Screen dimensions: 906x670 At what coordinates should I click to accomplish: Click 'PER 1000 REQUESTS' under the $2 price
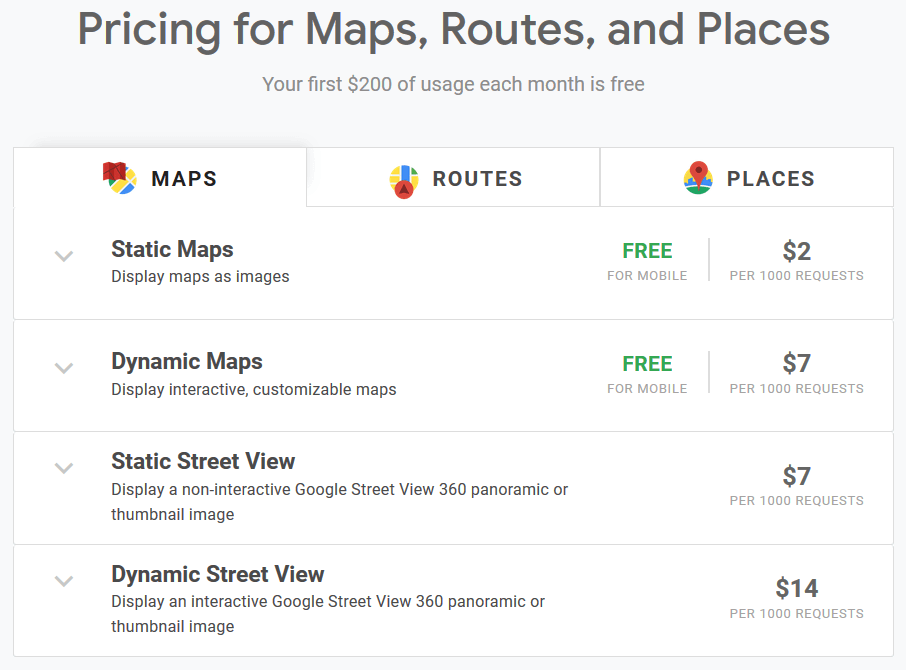pyautogui.click(x=797, y=276)
